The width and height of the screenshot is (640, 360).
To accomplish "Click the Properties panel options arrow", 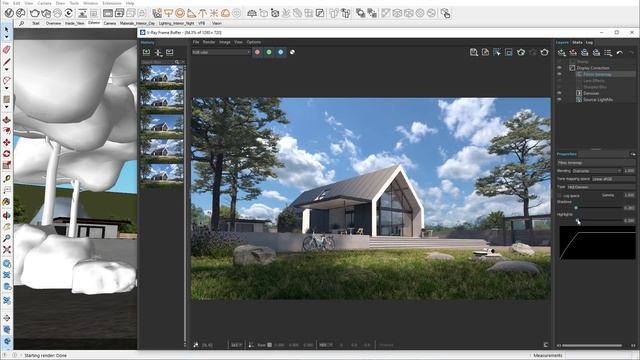I will [x=633, y=154].
